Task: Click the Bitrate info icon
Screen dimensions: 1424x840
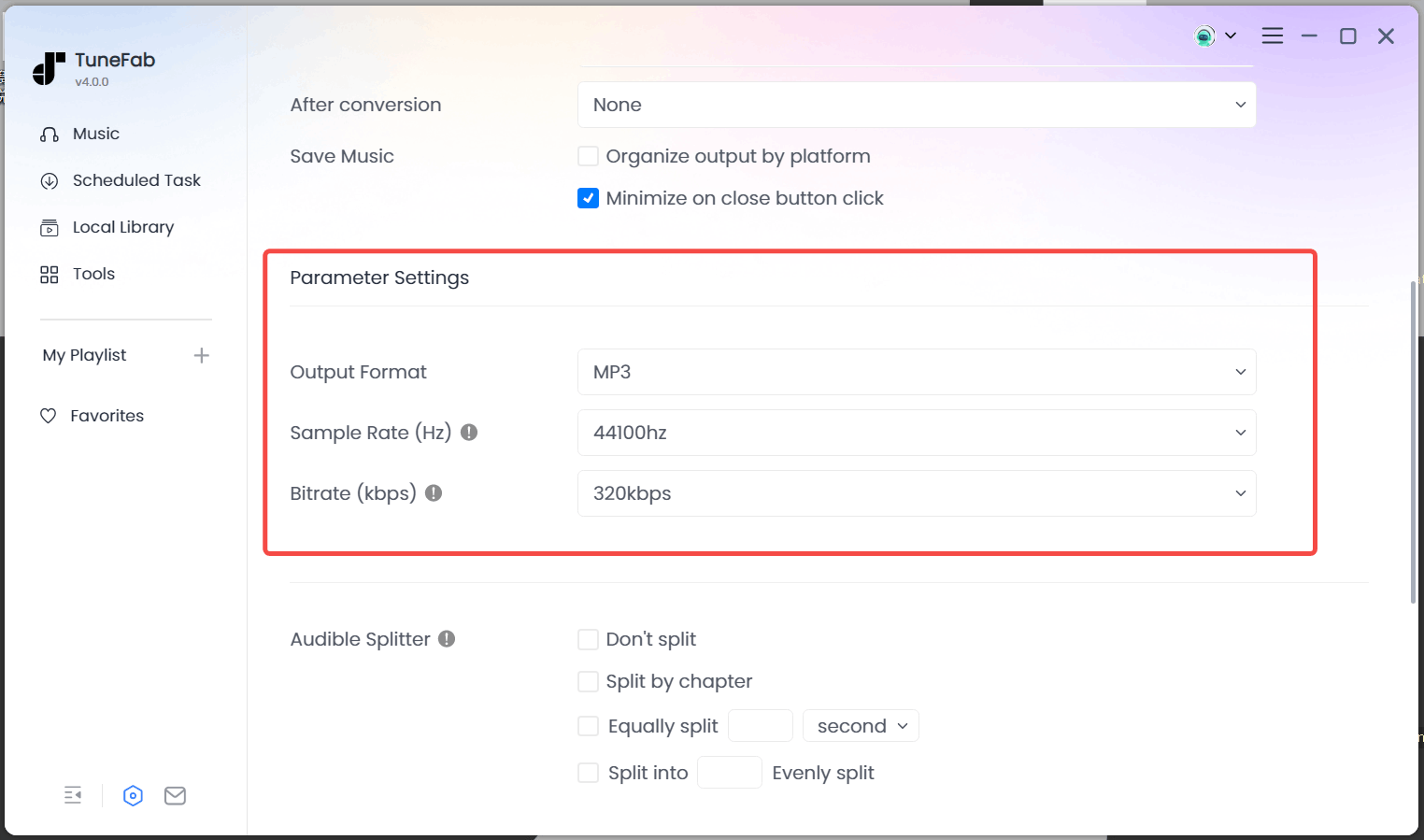Action: pyautogui.click(x=434, y=493)
